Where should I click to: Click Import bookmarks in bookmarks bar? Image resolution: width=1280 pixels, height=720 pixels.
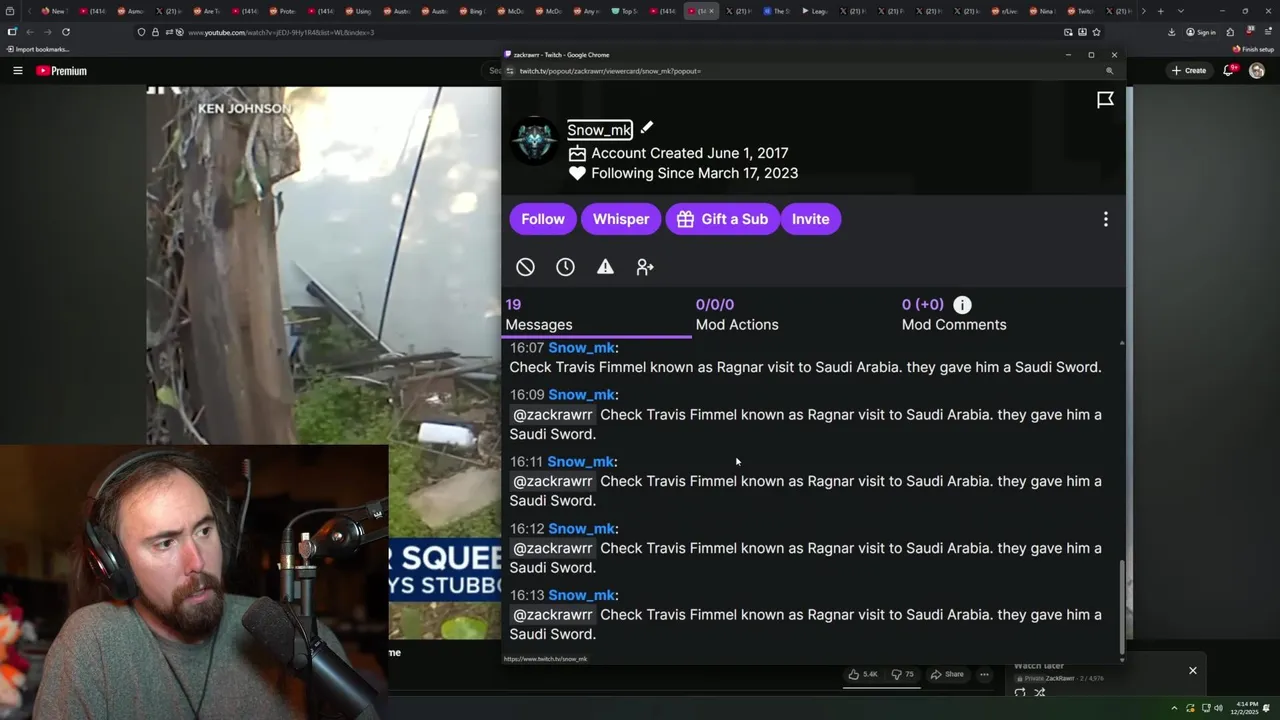[37, 49]
